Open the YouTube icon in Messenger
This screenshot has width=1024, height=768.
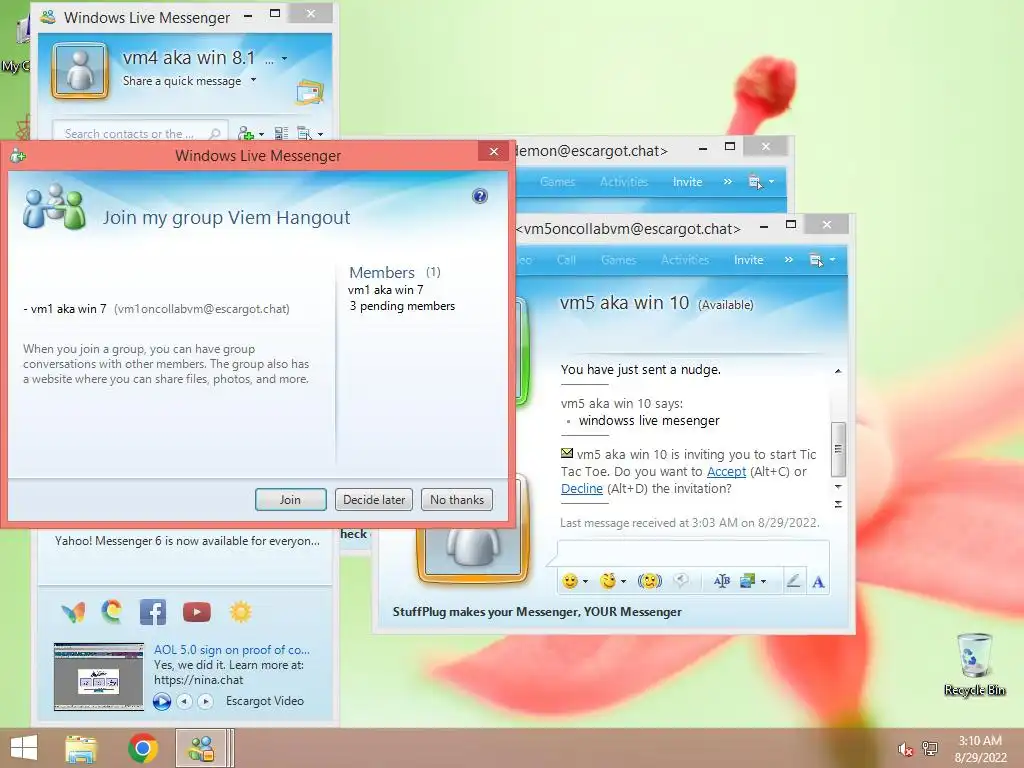197,612
